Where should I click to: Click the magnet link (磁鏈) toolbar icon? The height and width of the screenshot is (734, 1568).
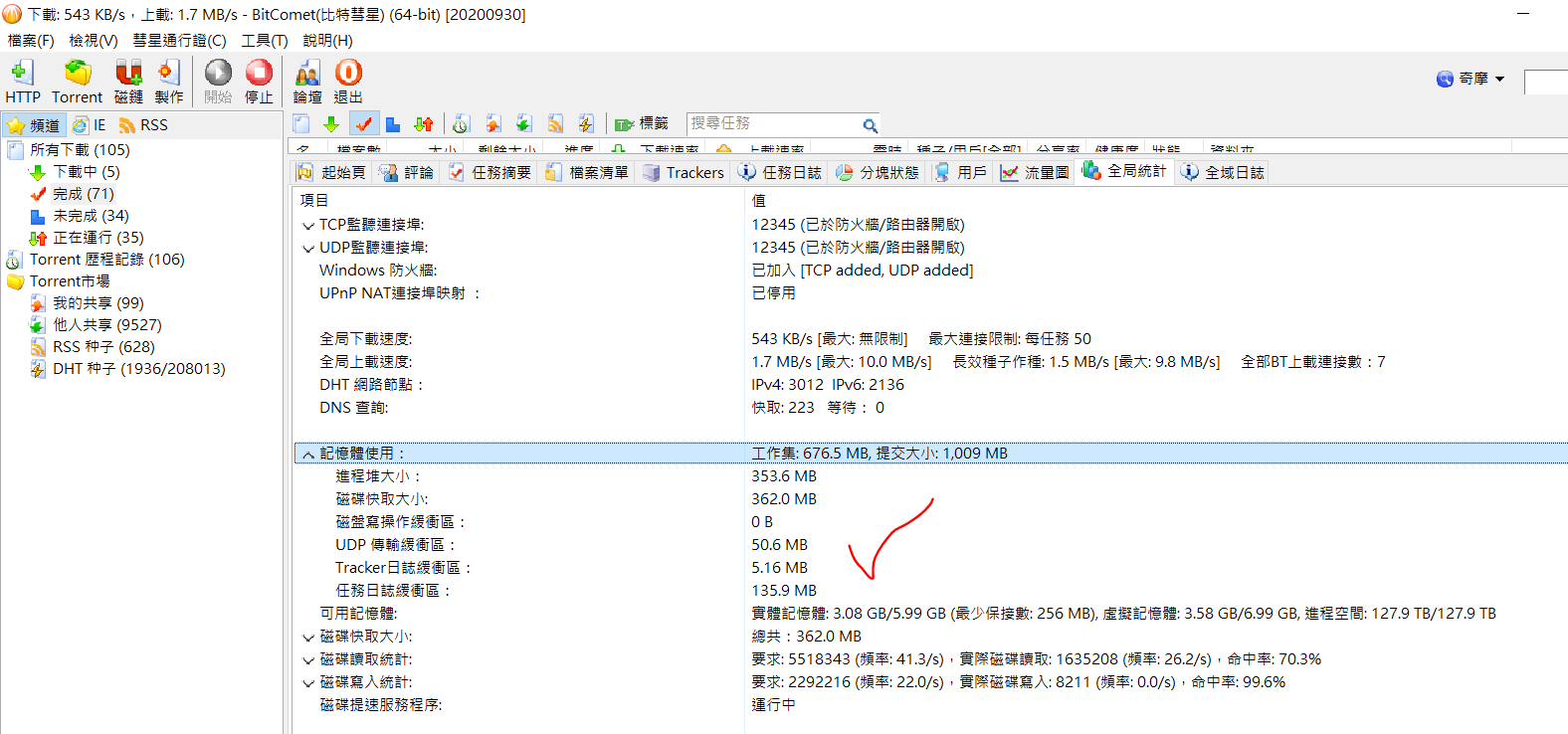[128, 81]
